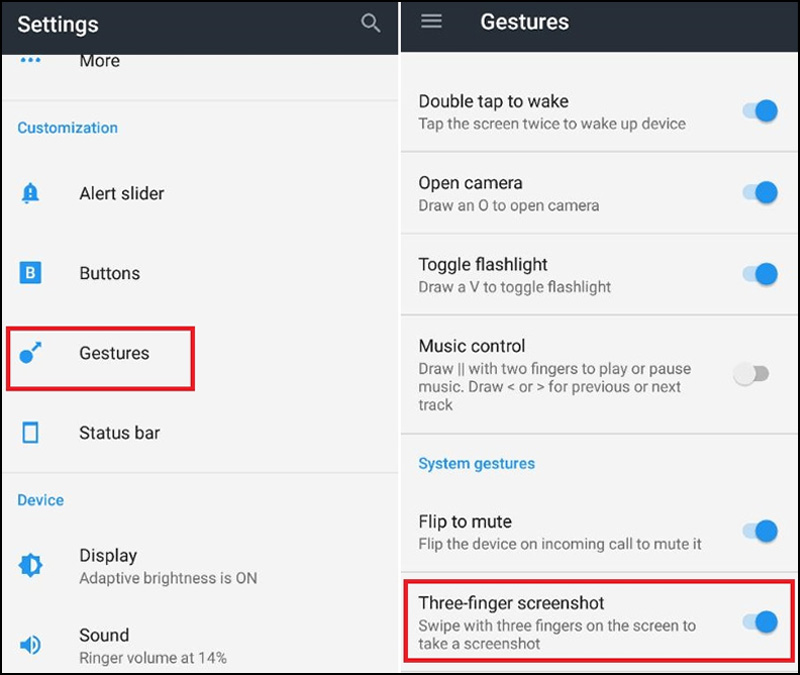Disable the Double tap to wake toggle
The image size is (800, 675).
tap(760, 111)
